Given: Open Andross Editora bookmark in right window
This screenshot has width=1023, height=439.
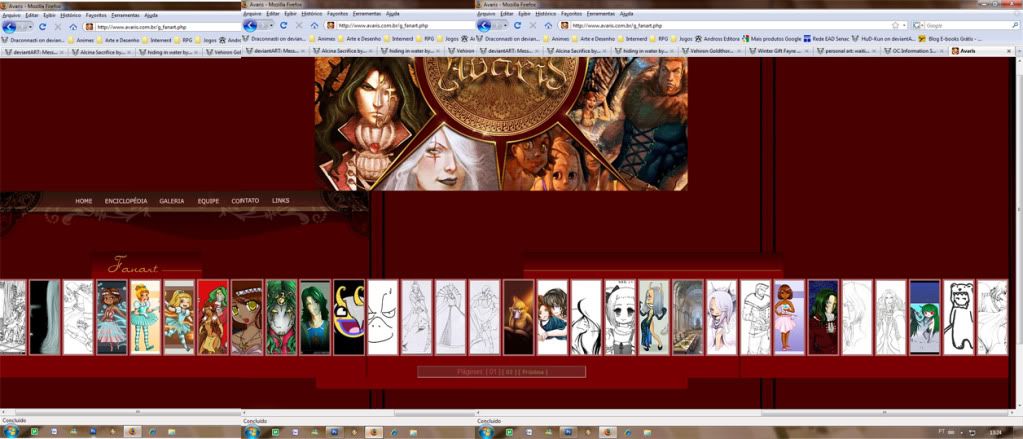Looking at the screenshot, I should click(718, 39).
